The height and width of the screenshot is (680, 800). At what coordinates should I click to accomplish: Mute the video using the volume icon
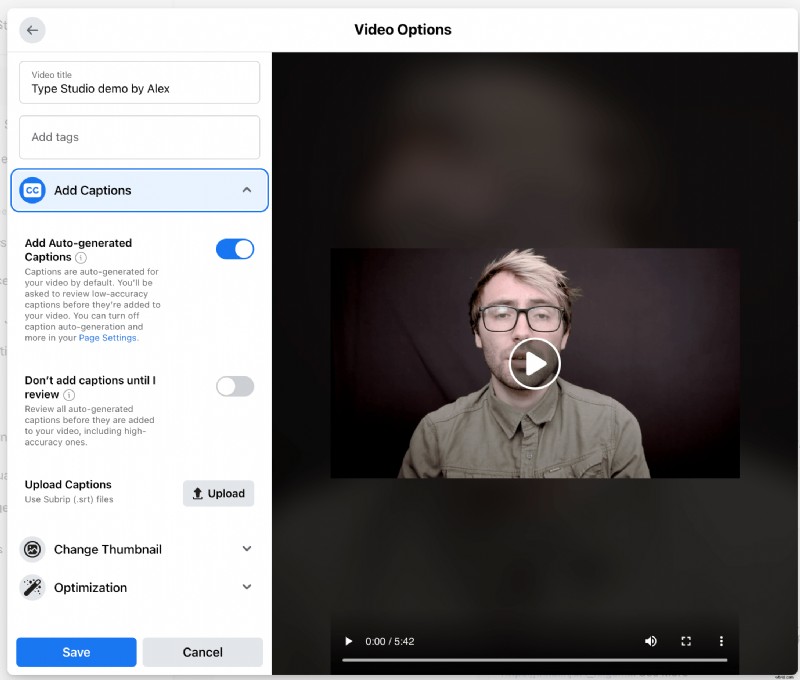point(651,641)
